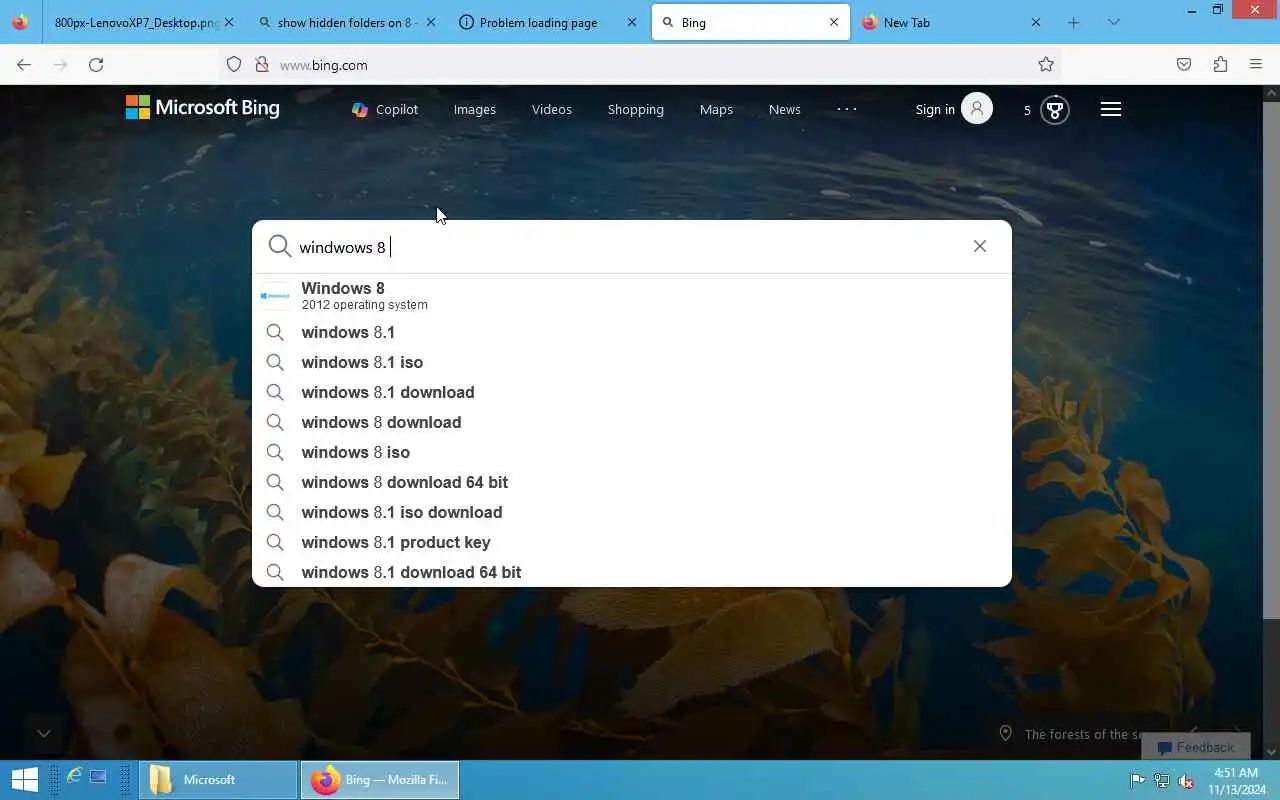Close the New Tab tab
1280x800 pixels.
(x=1036, y=22)
